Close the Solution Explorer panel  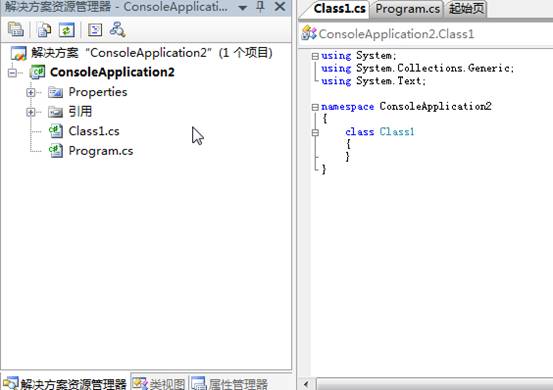pos(280,6)
